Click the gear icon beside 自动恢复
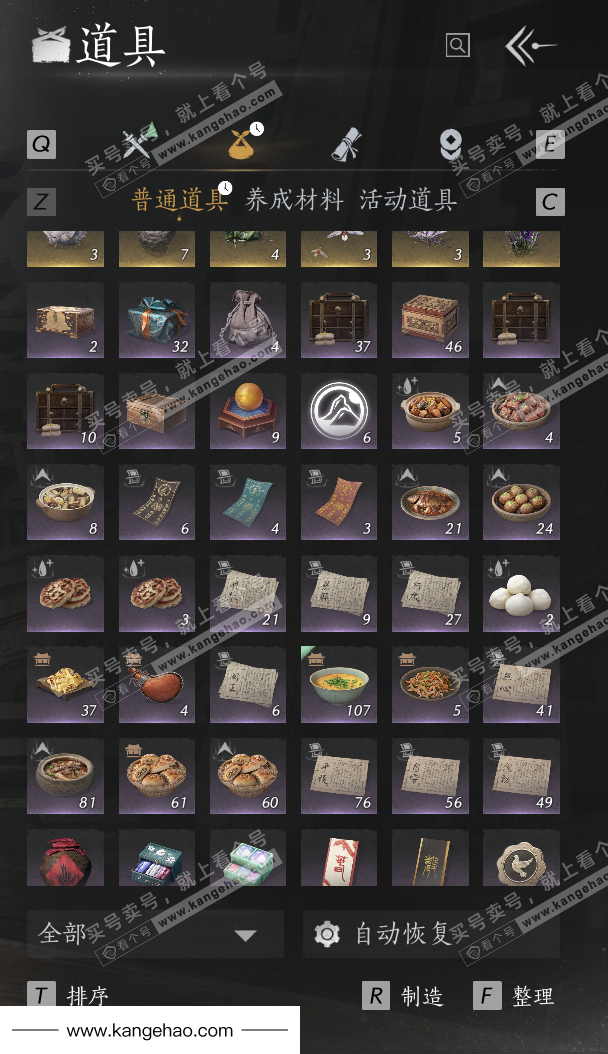 327,934
